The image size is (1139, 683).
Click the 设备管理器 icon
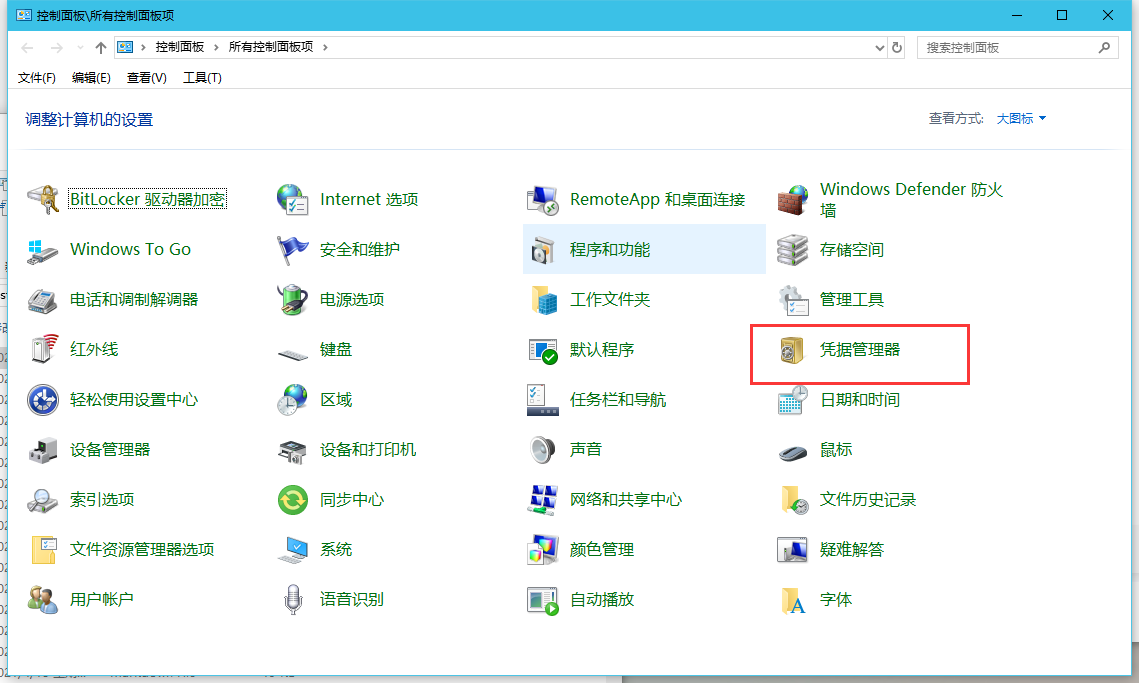tap(43, 450)
